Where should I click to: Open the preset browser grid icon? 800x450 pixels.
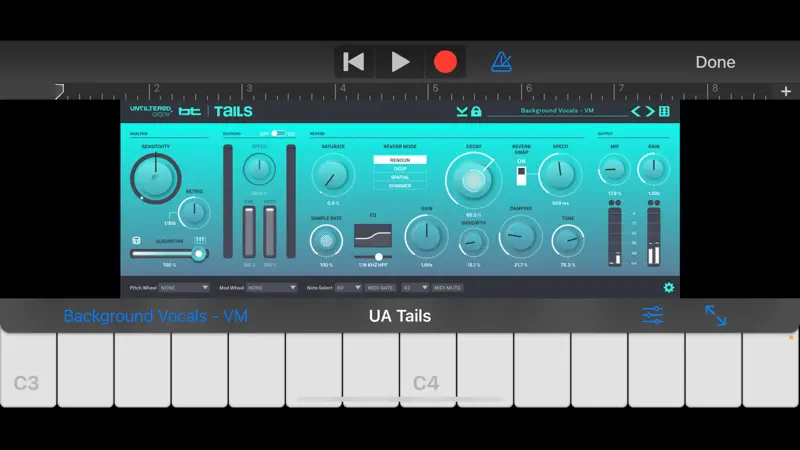[x=664, y=111]
